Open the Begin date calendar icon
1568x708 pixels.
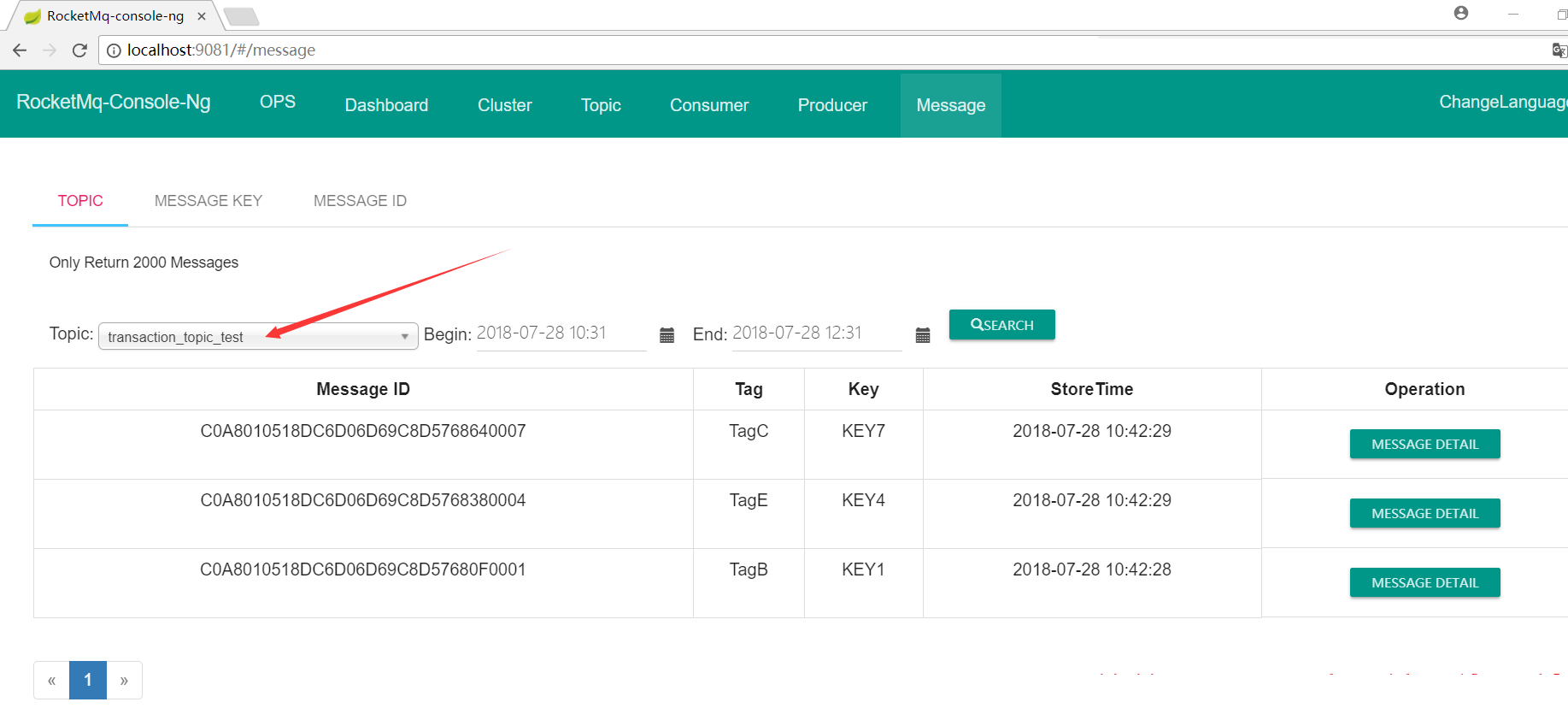[x=667, y=334]
